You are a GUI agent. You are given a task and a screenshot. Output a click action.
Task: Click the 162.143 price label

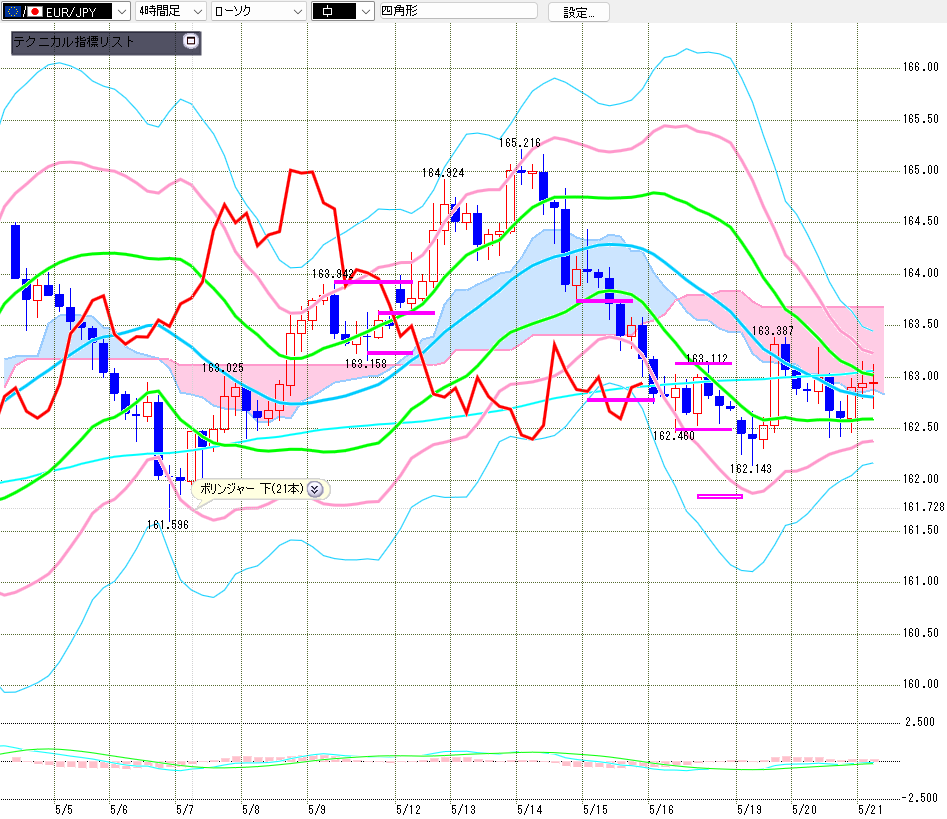tap(751, 469)
